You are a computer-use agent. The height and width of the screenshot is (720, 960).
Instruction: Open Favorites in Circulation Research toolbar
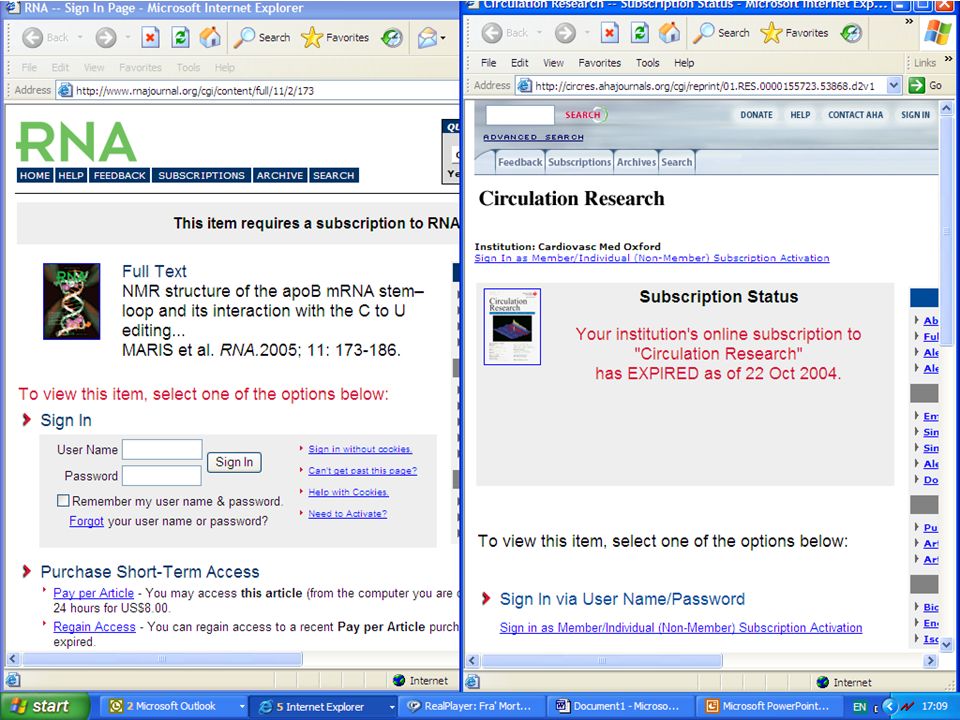coord(795,33)
